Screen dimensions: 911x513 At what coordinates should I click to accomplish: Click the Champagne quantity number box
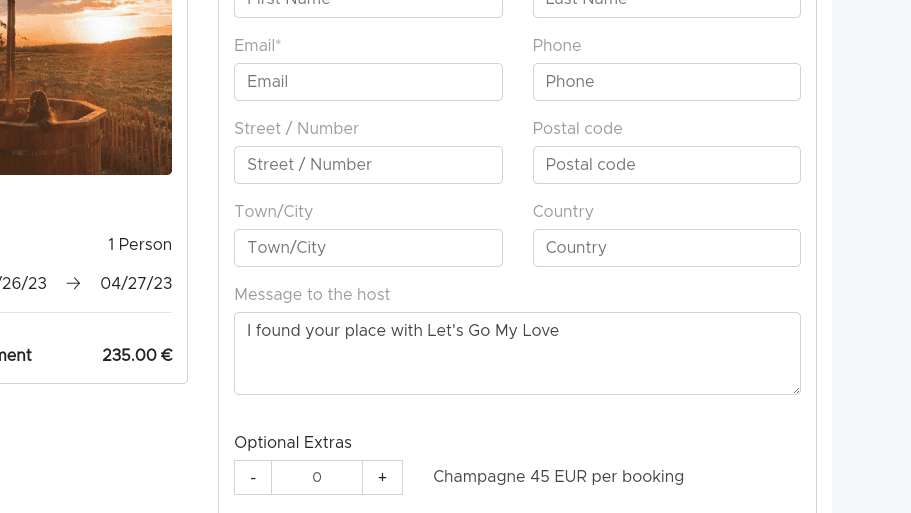317,478
